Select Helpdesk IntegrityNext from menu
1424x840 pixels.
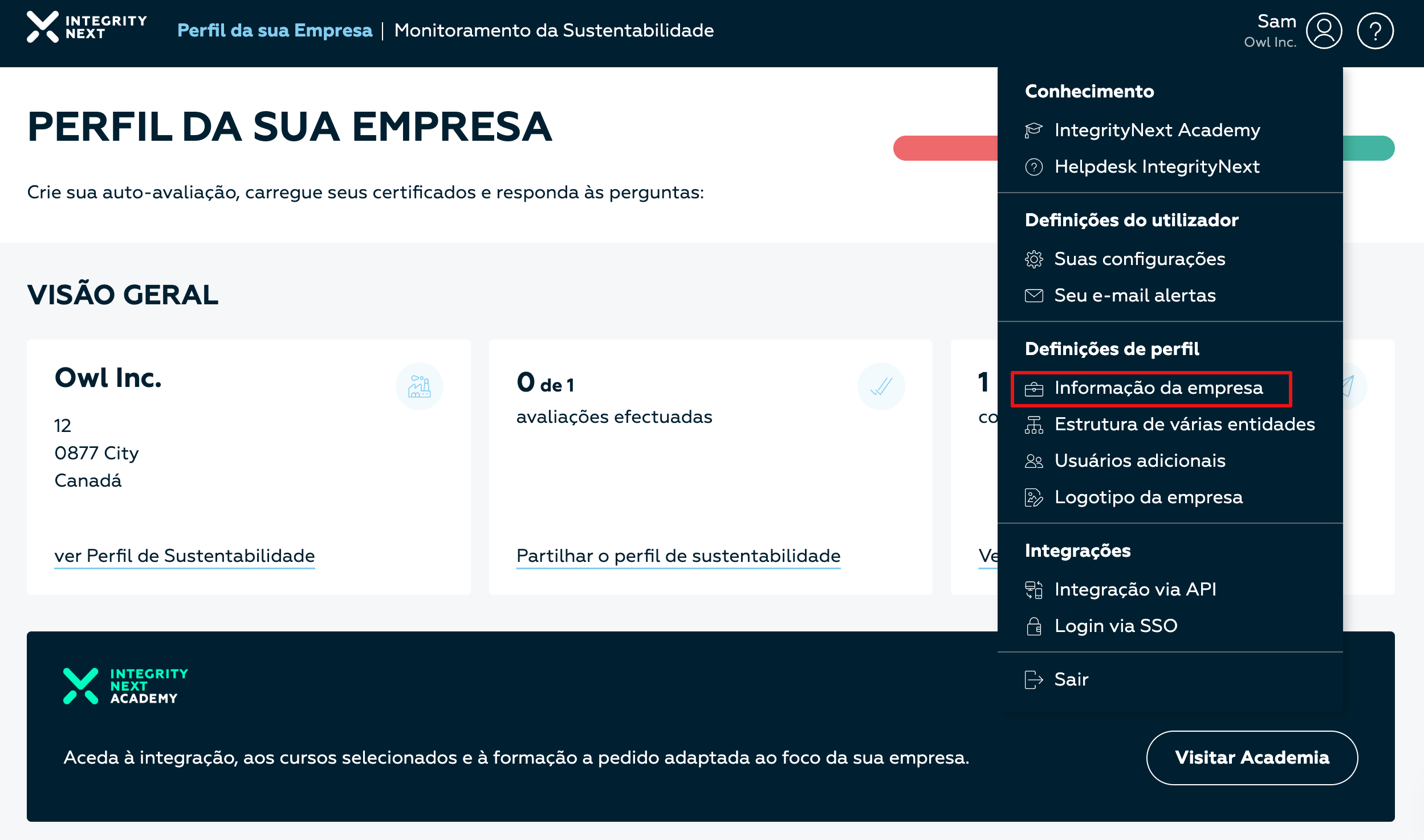coord(1157,167)
